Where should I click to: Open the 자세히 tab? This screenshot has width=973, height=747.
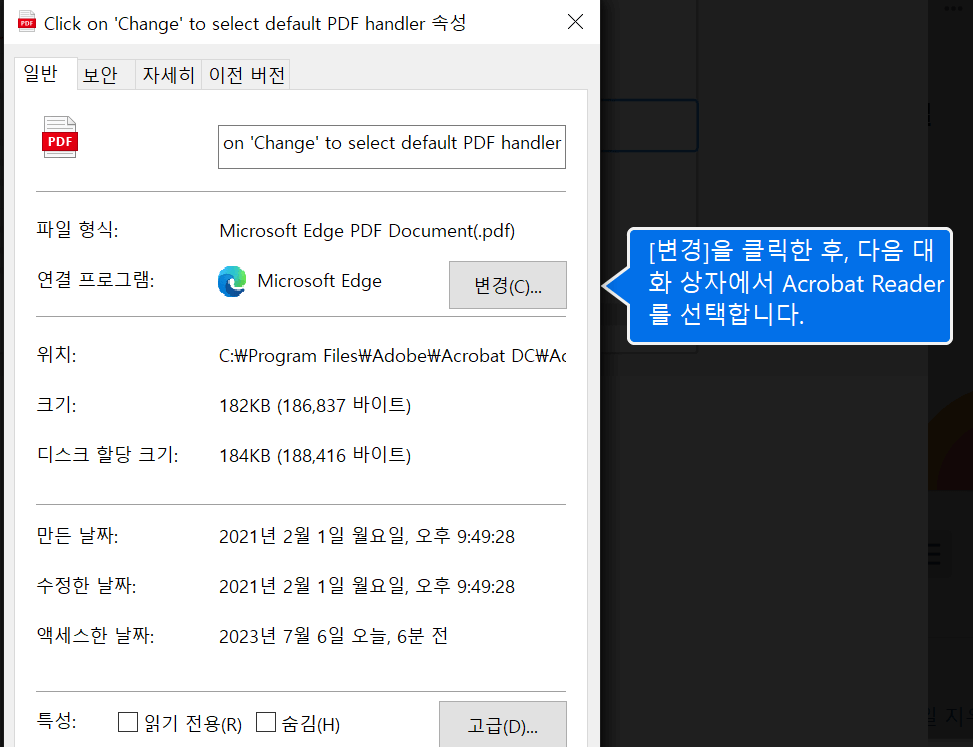click(168, 75)
